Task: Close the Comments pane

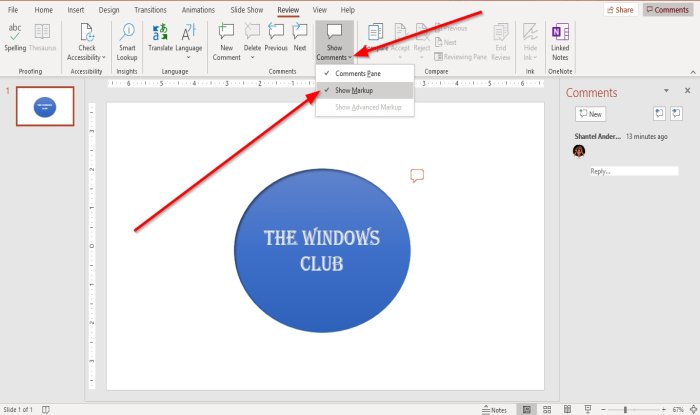Action: point(688,91)
